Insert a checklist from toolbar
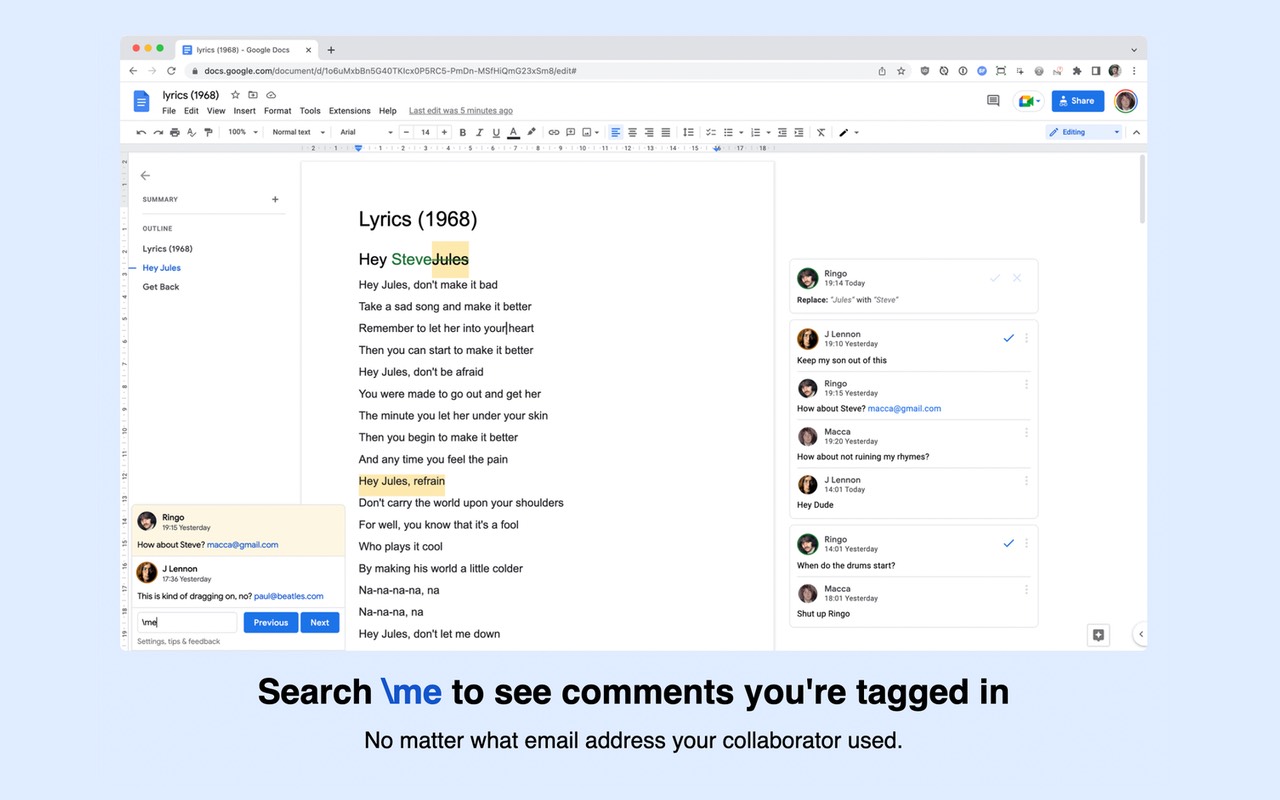Image resolution: width=1280 pixels, height=800 pixels. 711,132
